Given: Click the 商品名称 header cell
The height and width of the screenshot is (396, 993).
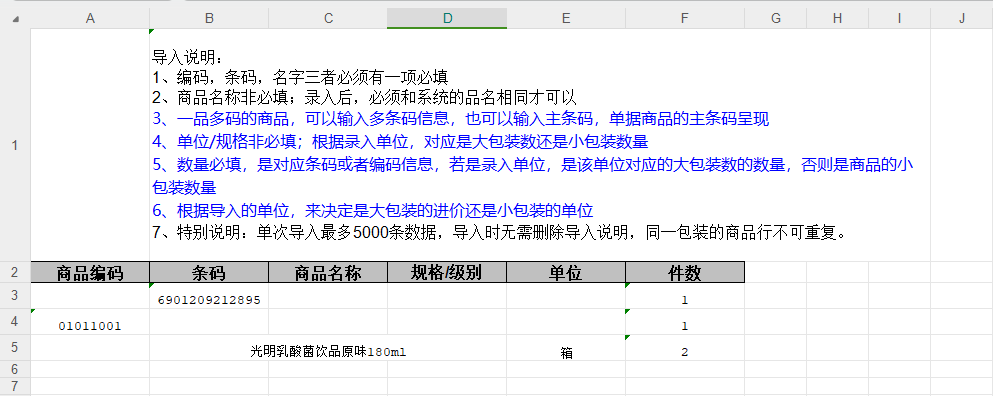Looking at the screenshot, I should point(328,272).
